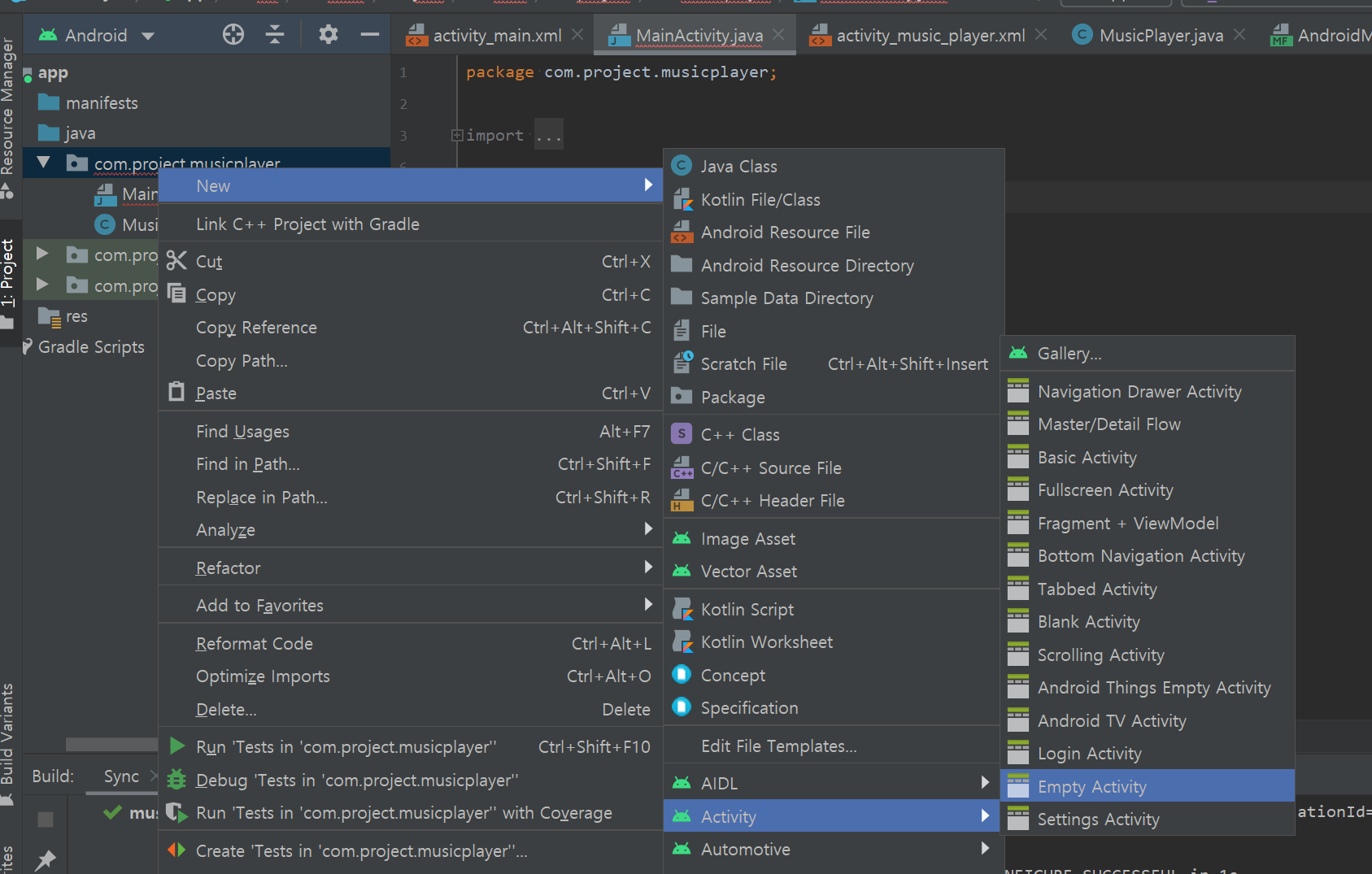Viewport: 1372px width, 874px height.
Task: Click the pin icon in build panel
Action: pyautogui.click(x=46, y=860)
